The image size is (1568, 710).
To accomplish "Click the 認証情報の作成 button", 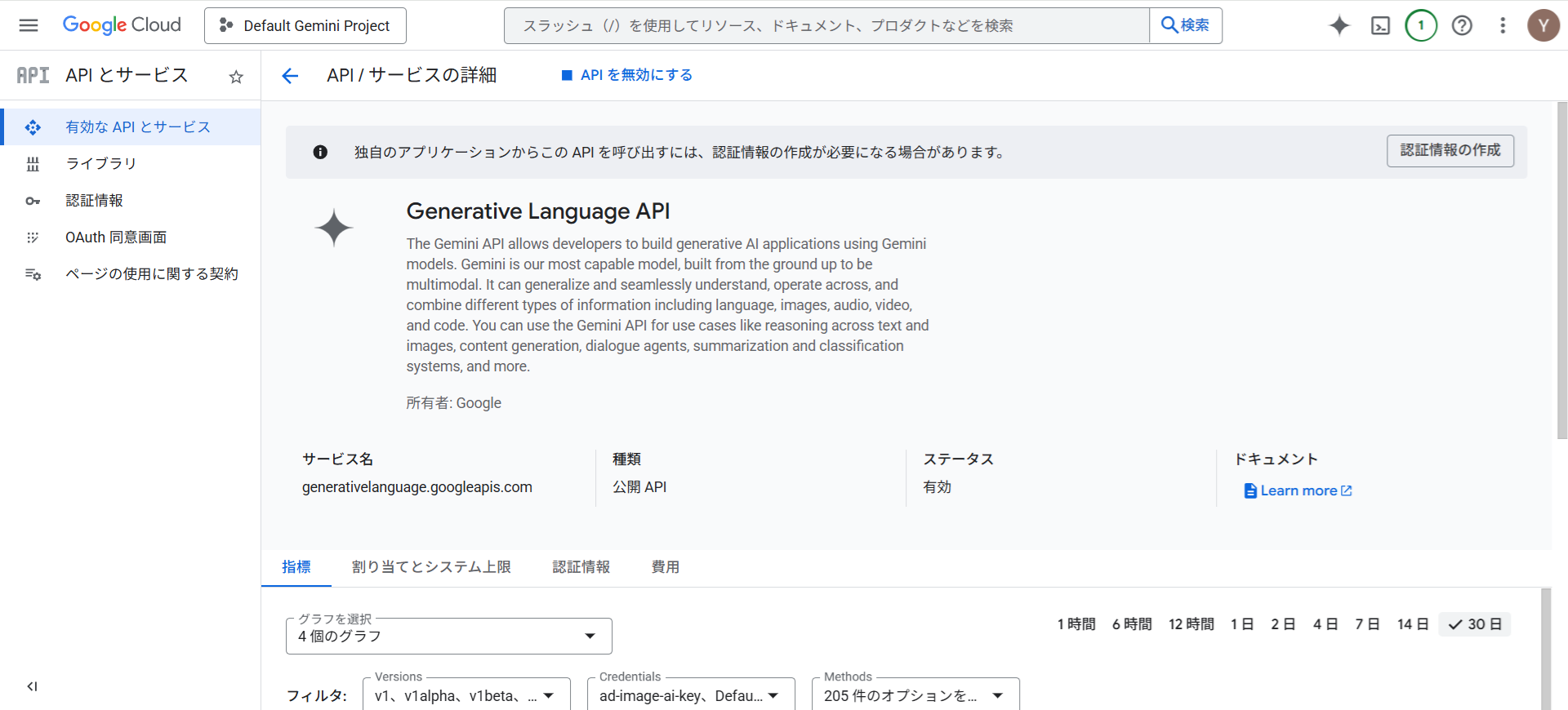I will 1450,151.
